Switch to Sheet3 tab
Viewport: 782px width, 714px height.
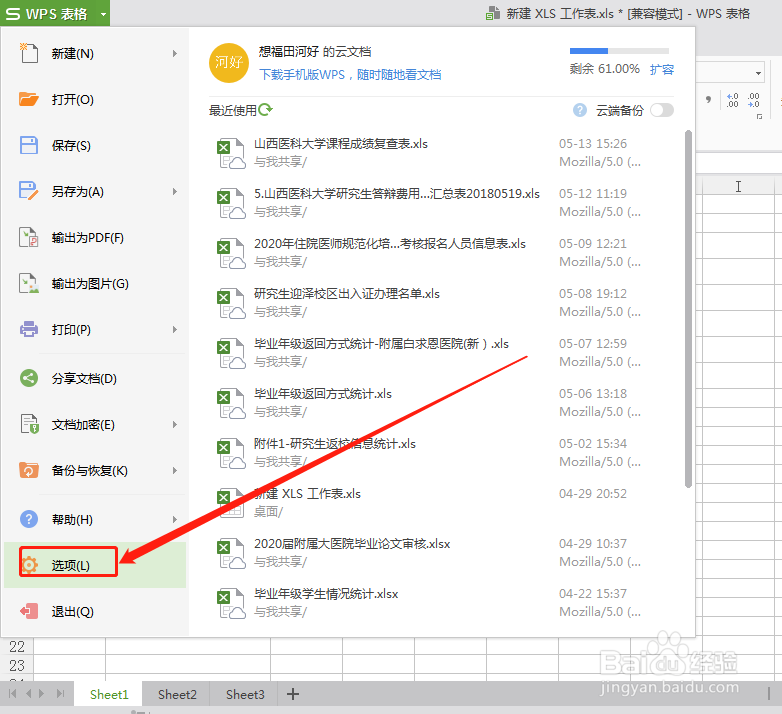[245, 694]
